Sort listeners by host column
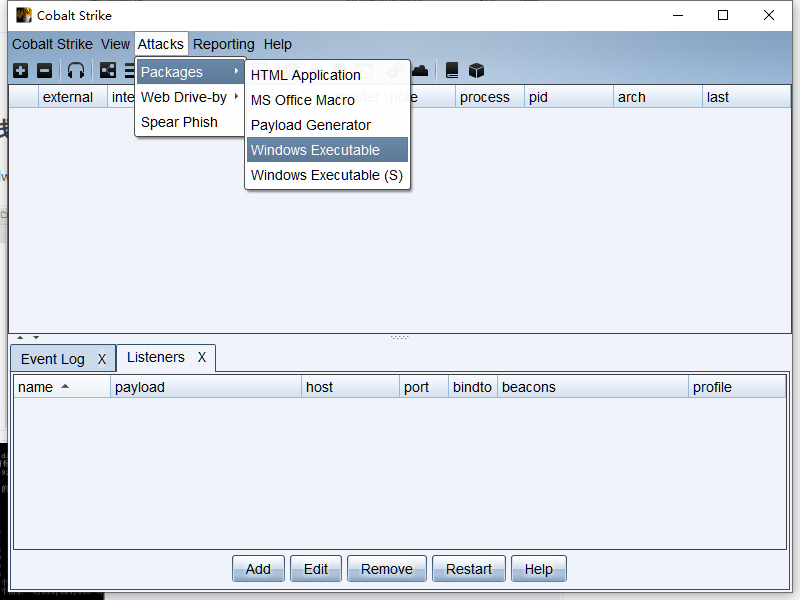This screenshot has height=600, width=800. coord(351,387)
